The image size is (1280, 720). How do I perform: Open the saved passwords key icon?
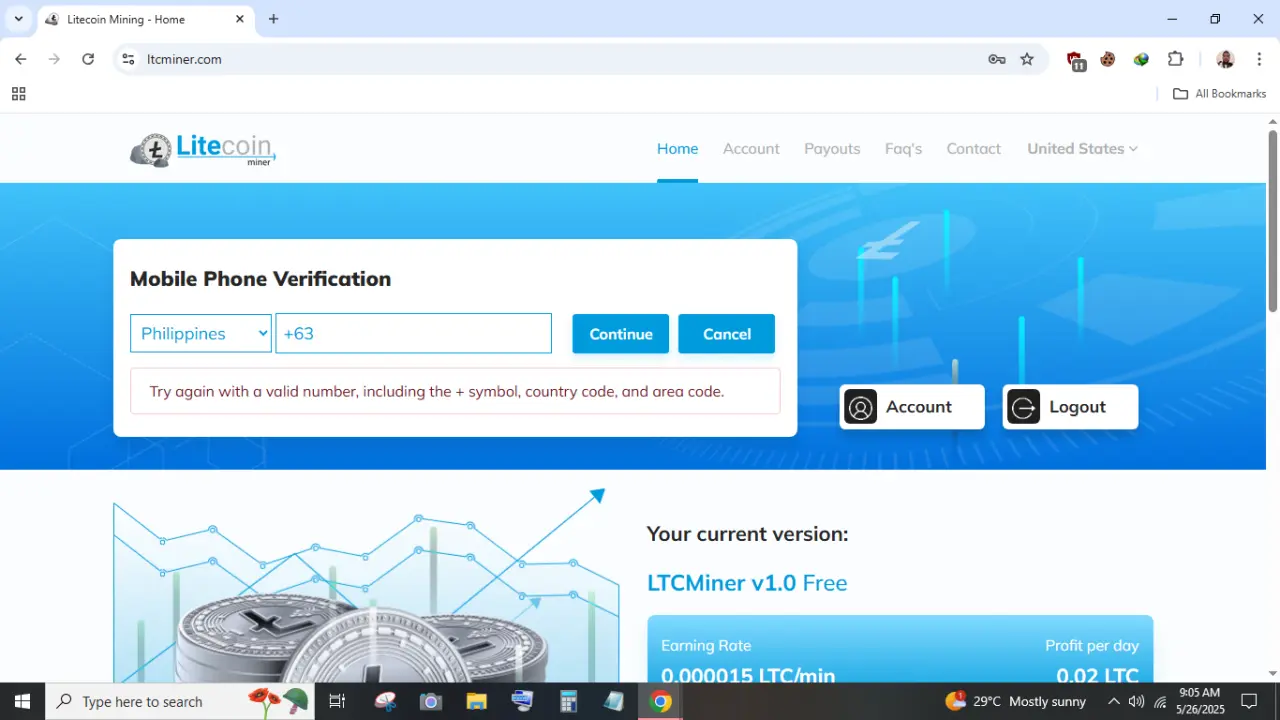pos(997,59)
